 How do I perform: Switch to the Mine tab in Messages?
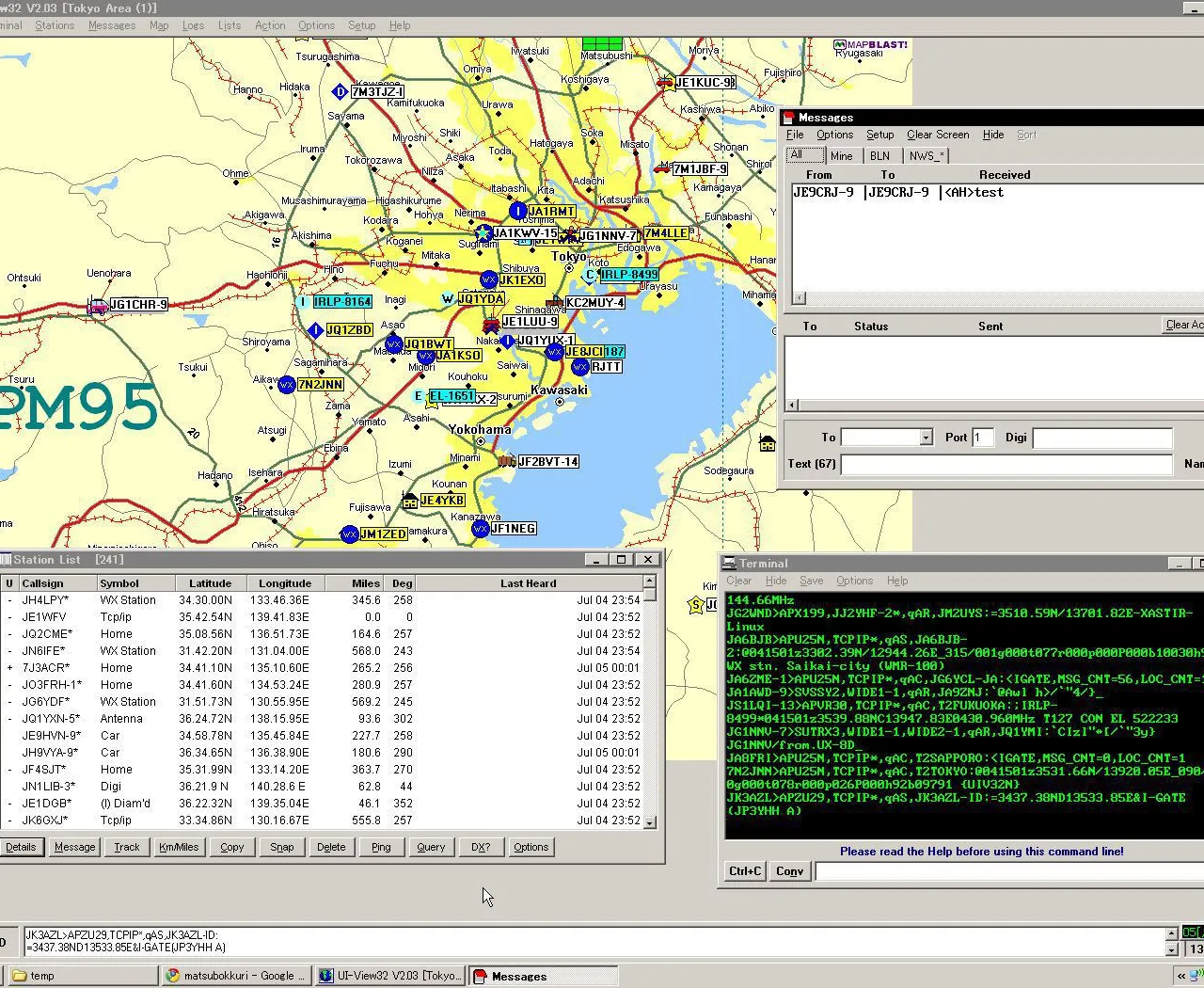click(x=842, y=156)
